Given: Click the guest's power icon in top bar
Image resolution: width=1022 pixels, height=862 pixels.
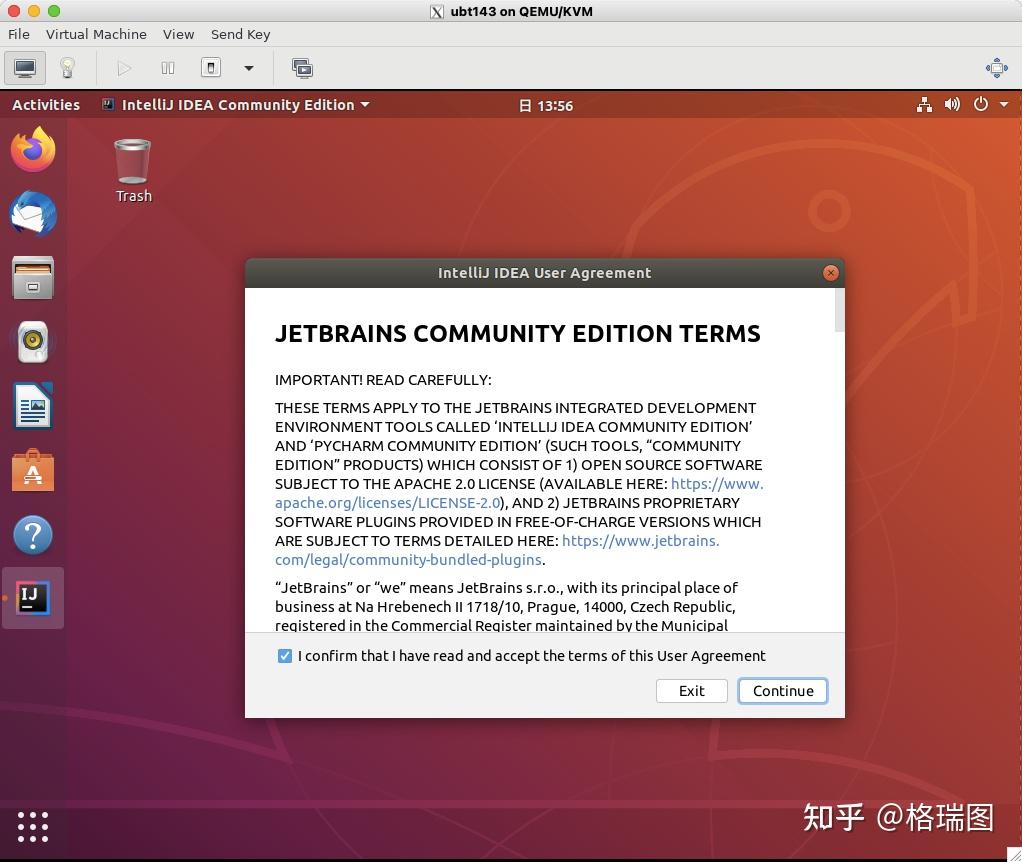Looking at the screenshot, I should 980,104.
